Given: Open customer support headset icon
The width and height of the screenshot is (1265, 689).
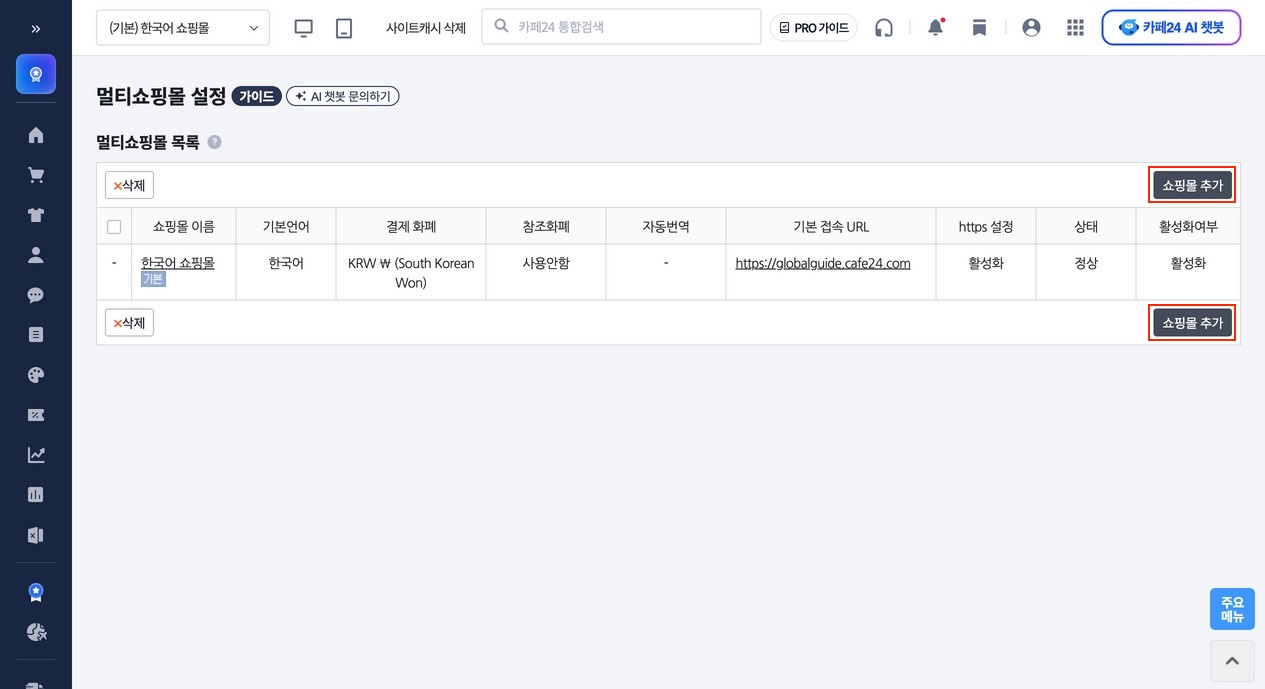Looking at the screenshot, I should (x=883, y=28).
